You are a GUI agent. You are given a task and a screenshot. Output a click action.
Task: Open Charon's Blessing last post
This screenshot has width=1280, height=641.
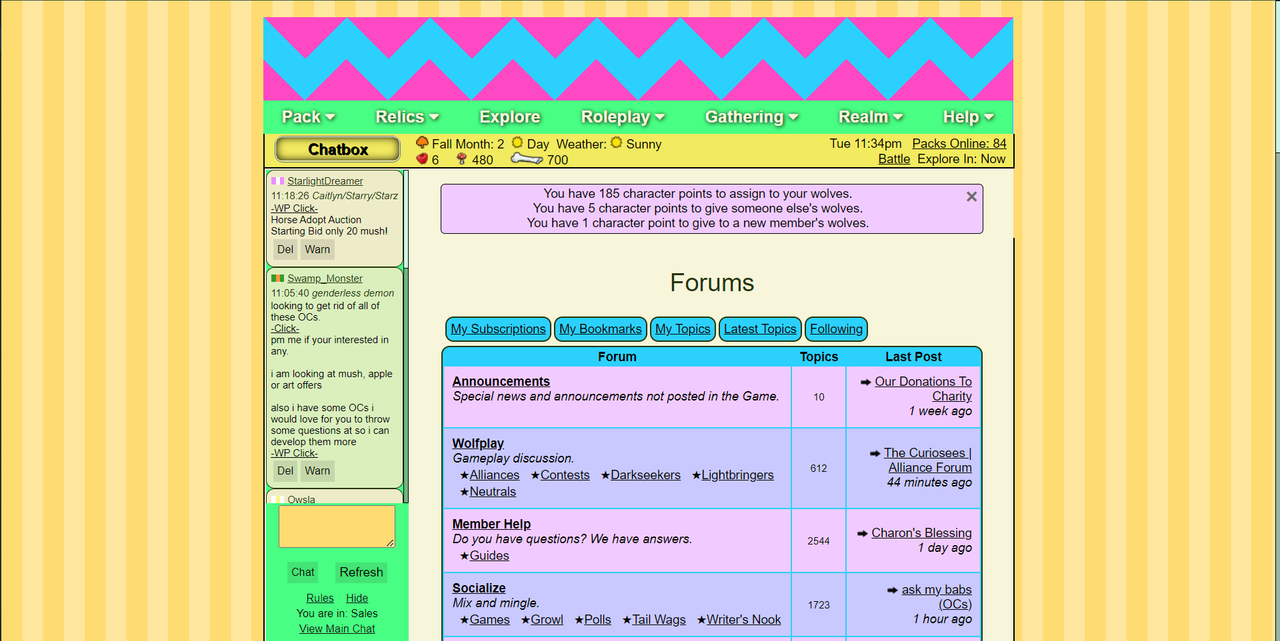click(921, 533)
